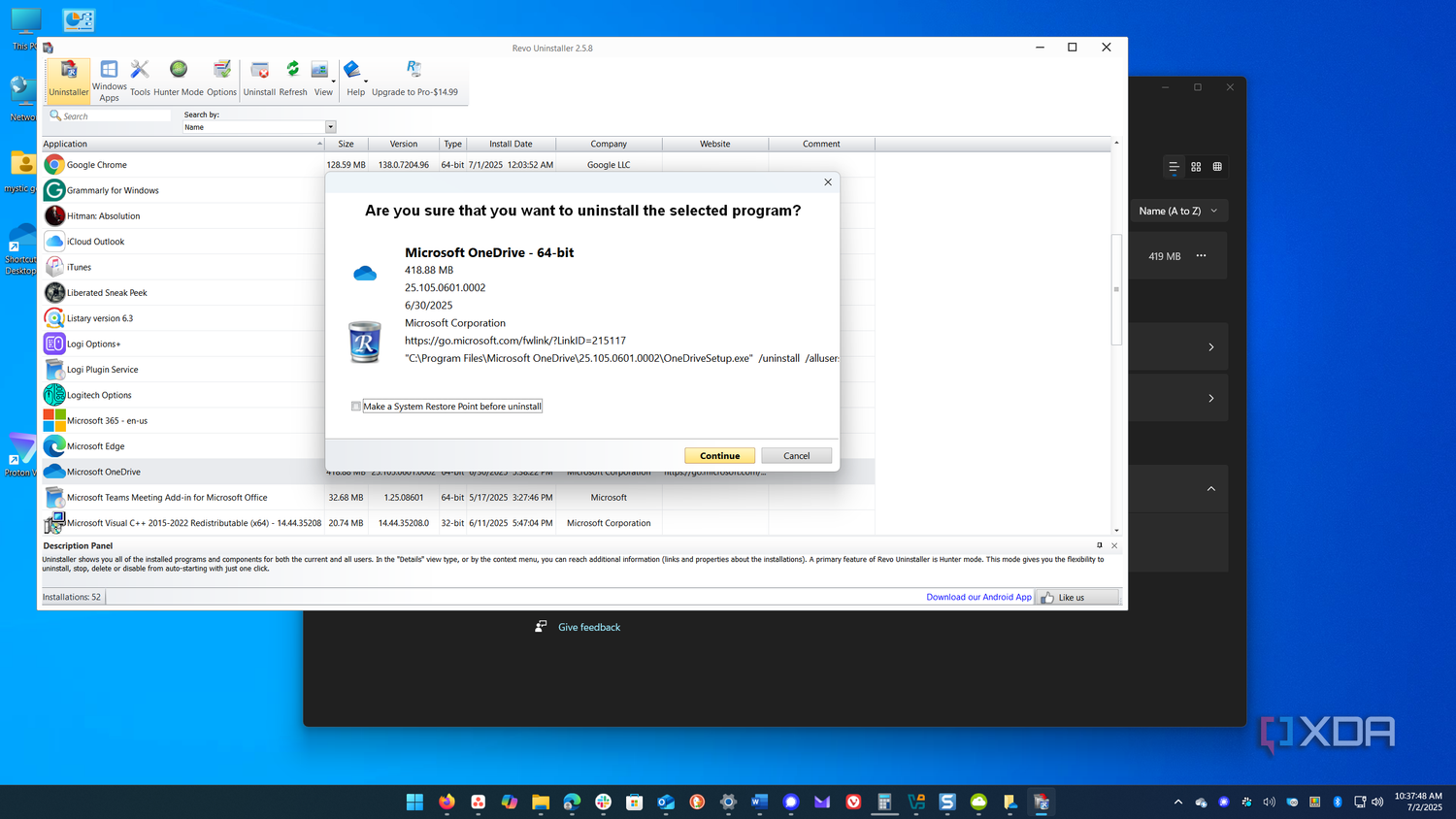The width and height of the screenshot is (1456, 819).
Task: Select Listary version 6.3 entry
Action: click(x=182, y=318)
